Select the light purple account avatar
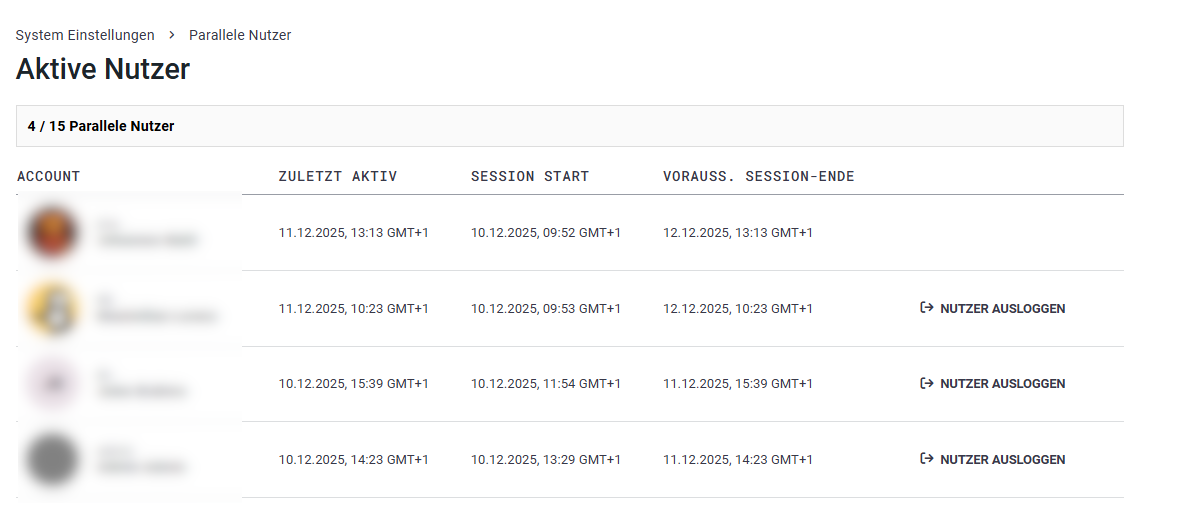1191x526 pixels. click(51, 384)
